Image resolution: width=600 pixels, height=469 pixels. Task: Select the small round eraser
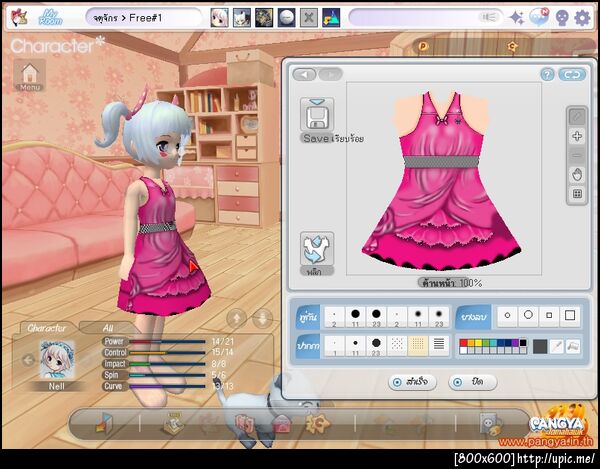point(507,316)
